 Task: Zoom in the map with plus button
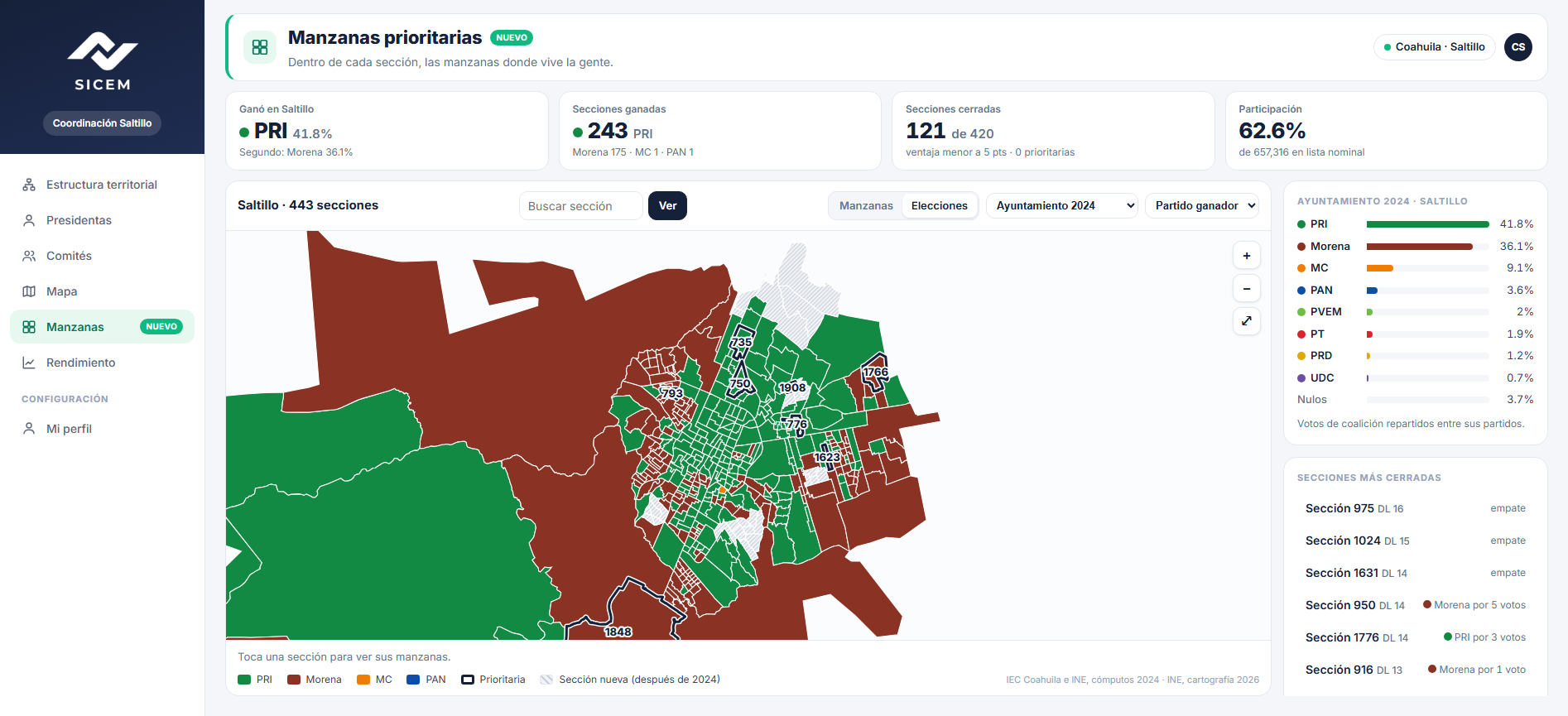point(1247,256)
